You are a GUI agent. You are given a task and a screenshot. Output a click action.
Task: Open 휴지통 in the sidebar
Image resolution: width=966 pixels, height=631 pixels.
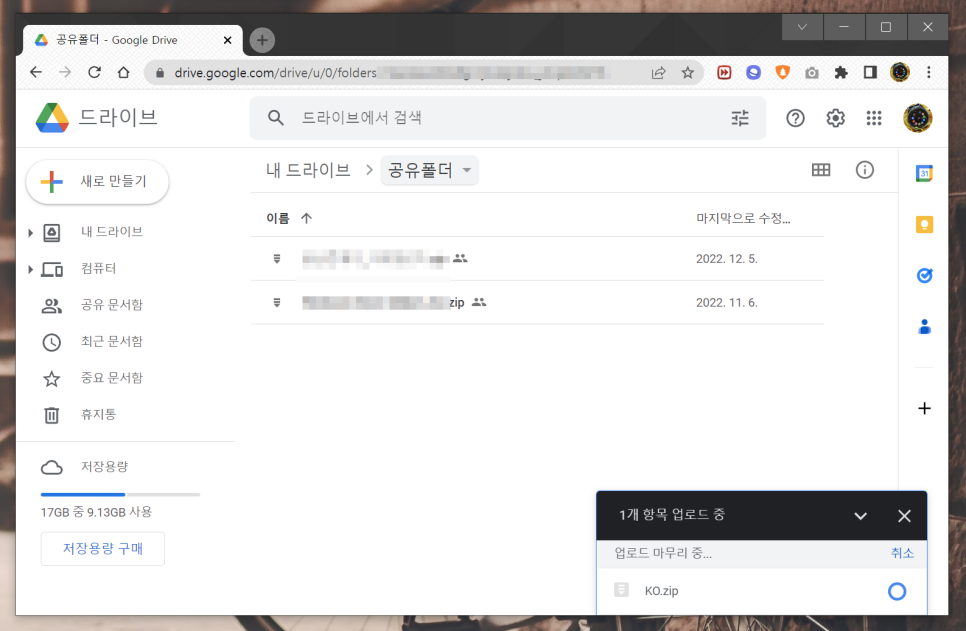point(98,414)
